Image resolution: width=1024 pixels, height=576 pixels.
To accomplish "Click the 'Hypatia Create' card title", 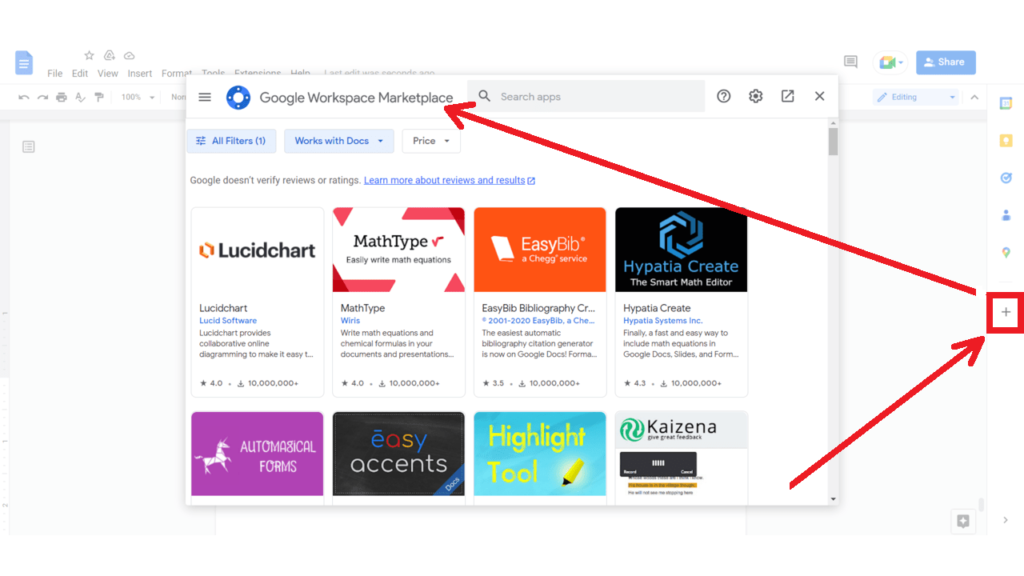I will click(657, 308).
